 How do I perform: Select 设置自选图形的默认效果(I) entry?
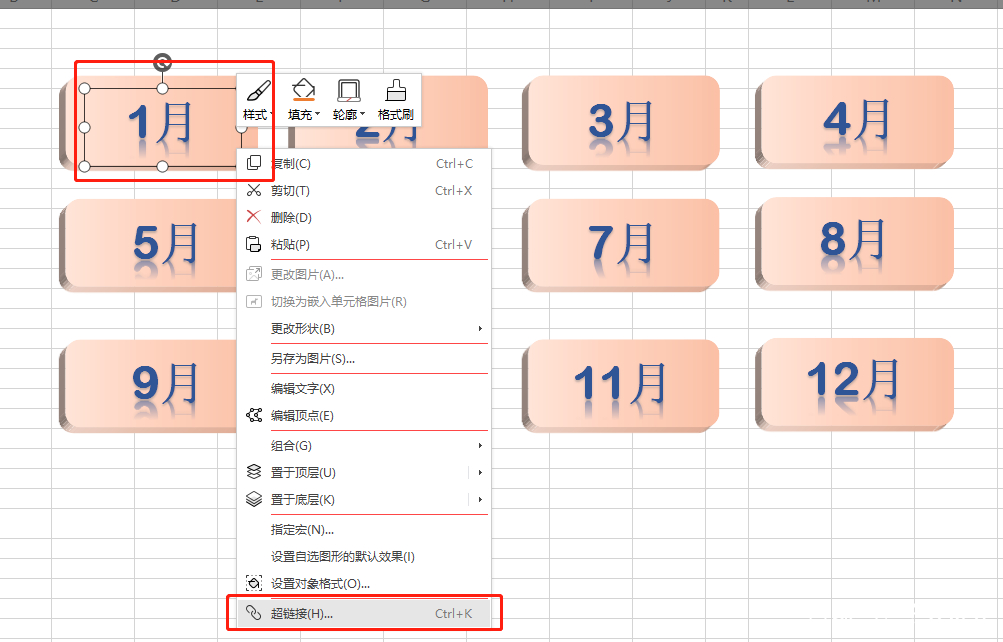coord(363,556)
